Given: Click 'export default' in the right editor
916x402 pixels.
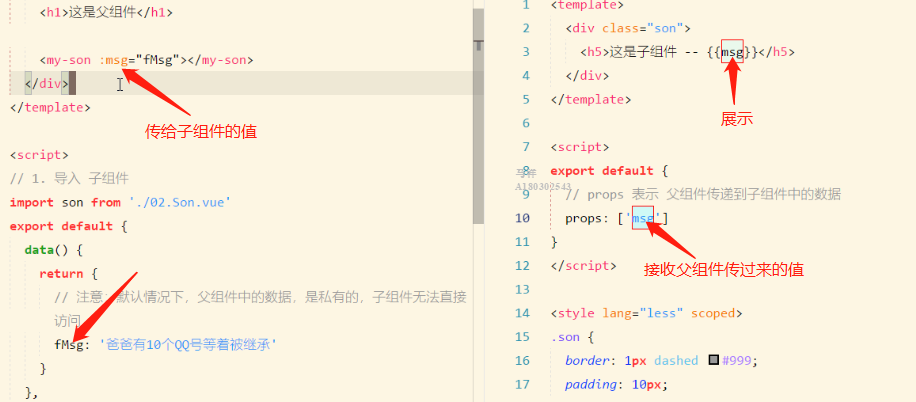Looking at the screenshot, I should 602,171.
